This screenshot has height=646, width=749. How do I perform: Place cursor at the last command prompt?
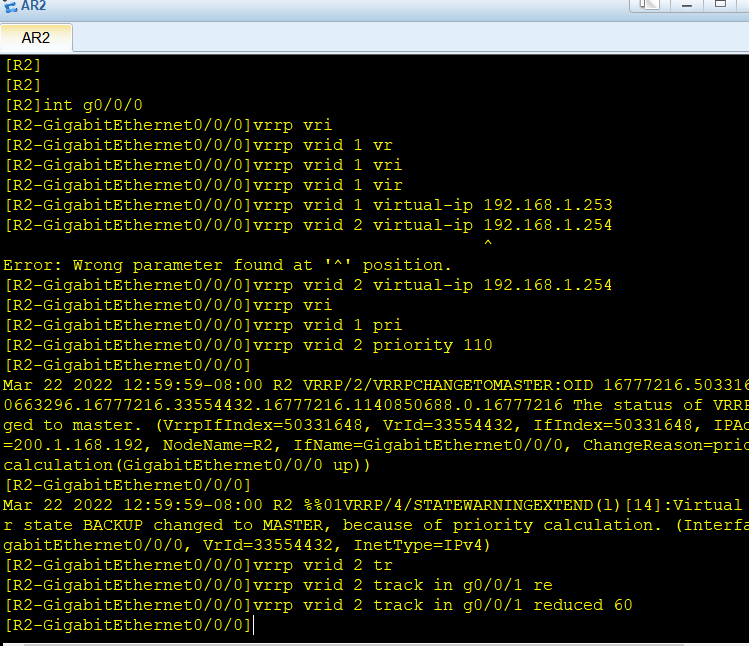pyautogui.click(x=254, y=625)
